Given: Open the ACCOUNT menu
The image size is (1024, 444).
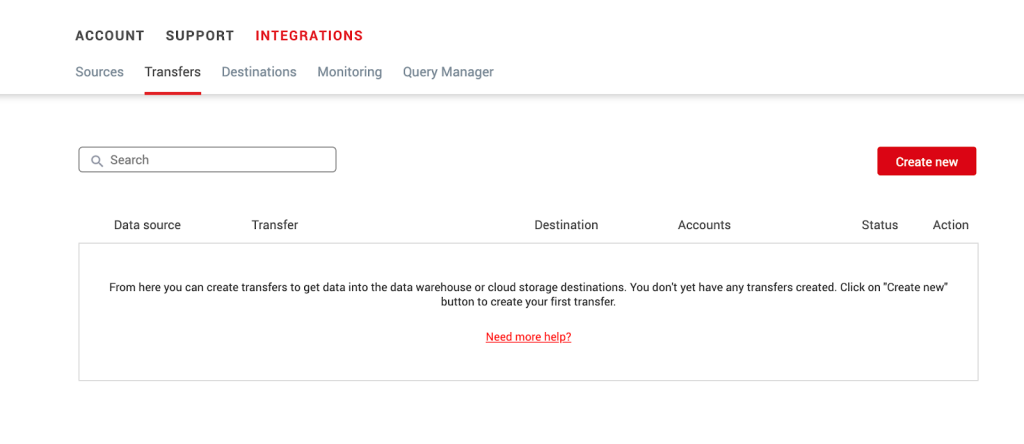Looking at the screenshot, I should pos(110,36).
